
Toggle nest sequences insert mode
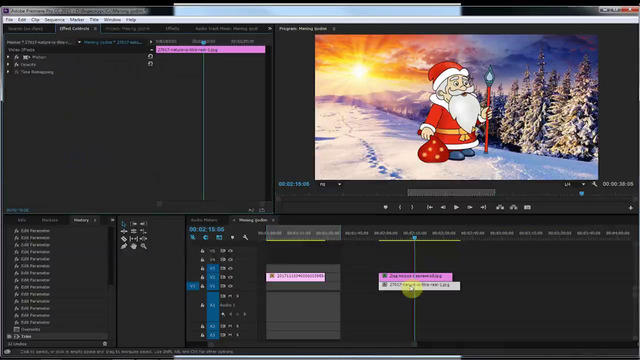193,237
